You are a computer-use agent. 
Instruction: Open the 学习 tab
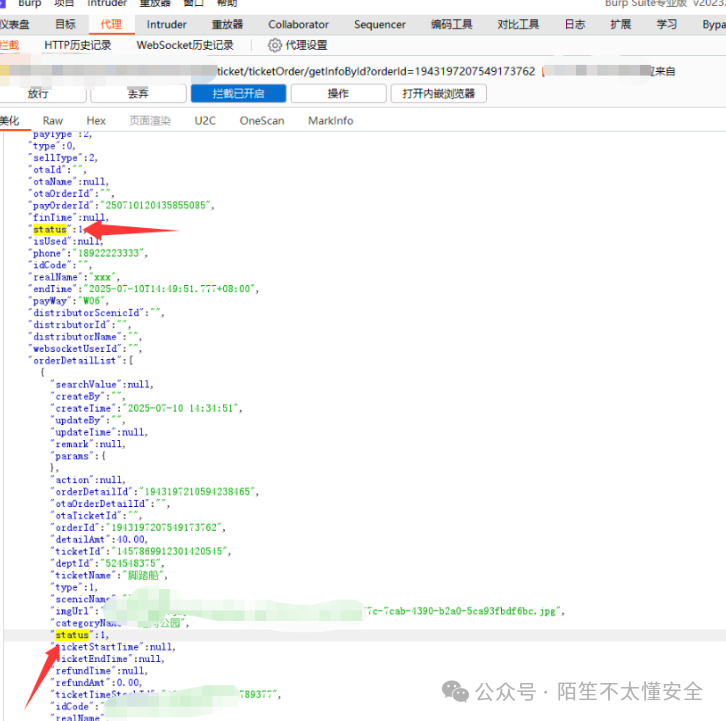667,25
